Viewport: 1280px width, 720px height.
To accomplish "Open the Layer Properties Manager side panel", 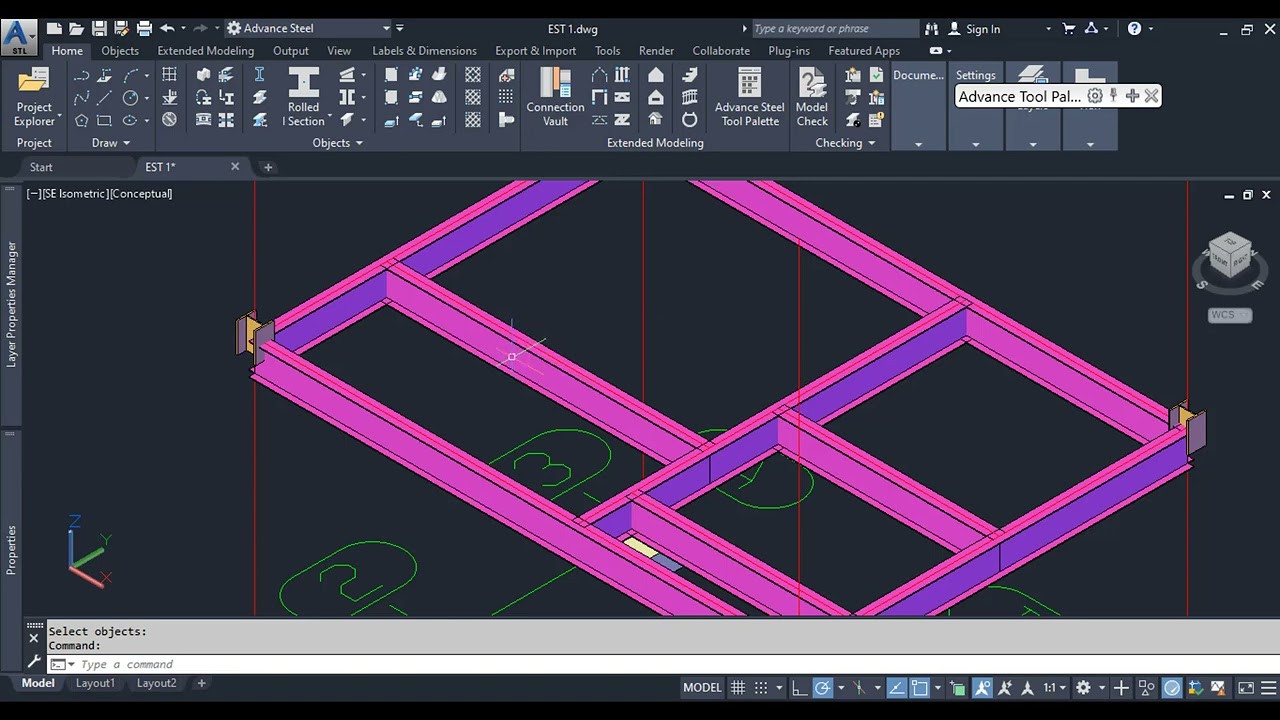I will pos(12,304).
